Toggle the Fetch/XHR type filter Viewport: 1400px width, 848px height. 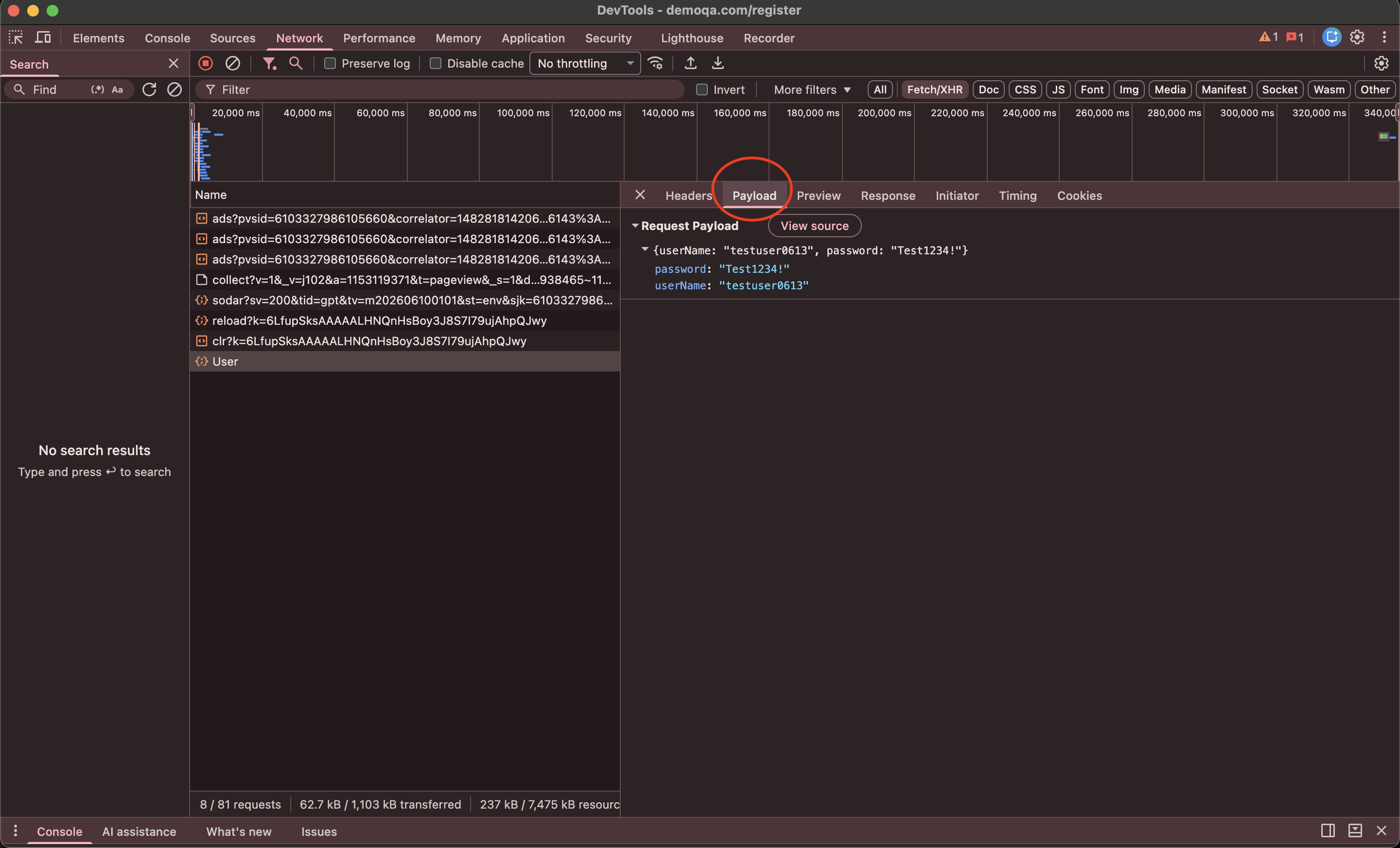(x=935, y=89)
